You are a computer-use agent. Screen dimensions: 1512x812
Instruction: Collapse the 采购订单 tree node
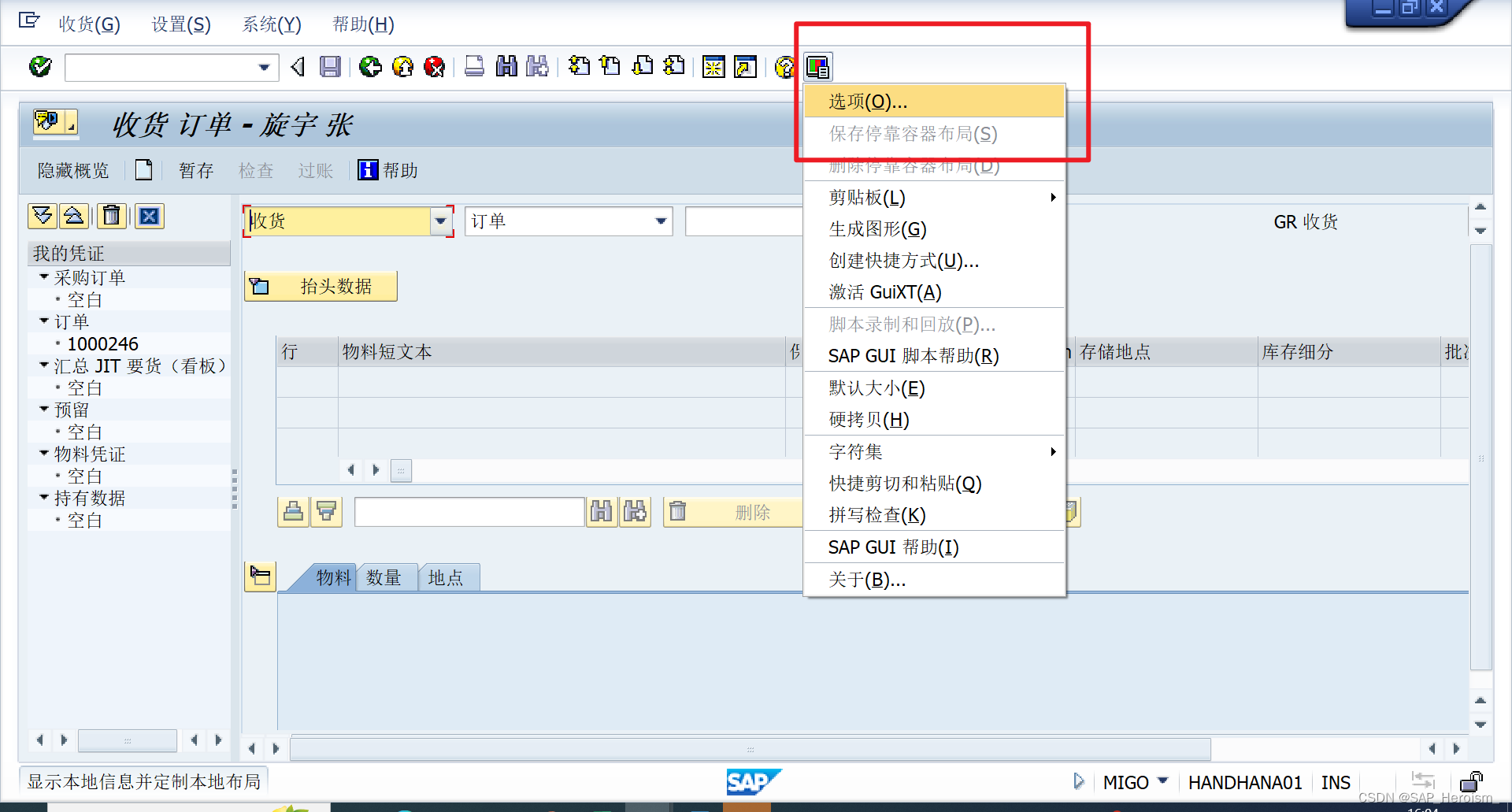coord(44,277)
